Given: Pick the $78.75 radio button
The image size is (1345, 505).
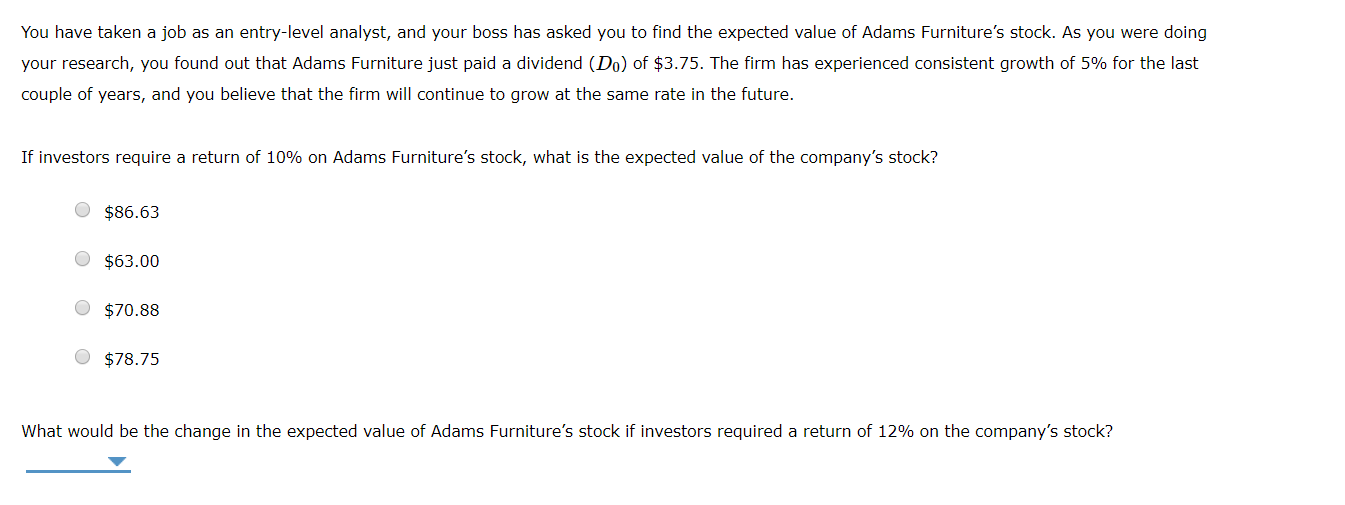Looking at the screenshot, I should (x=83, y=357).
